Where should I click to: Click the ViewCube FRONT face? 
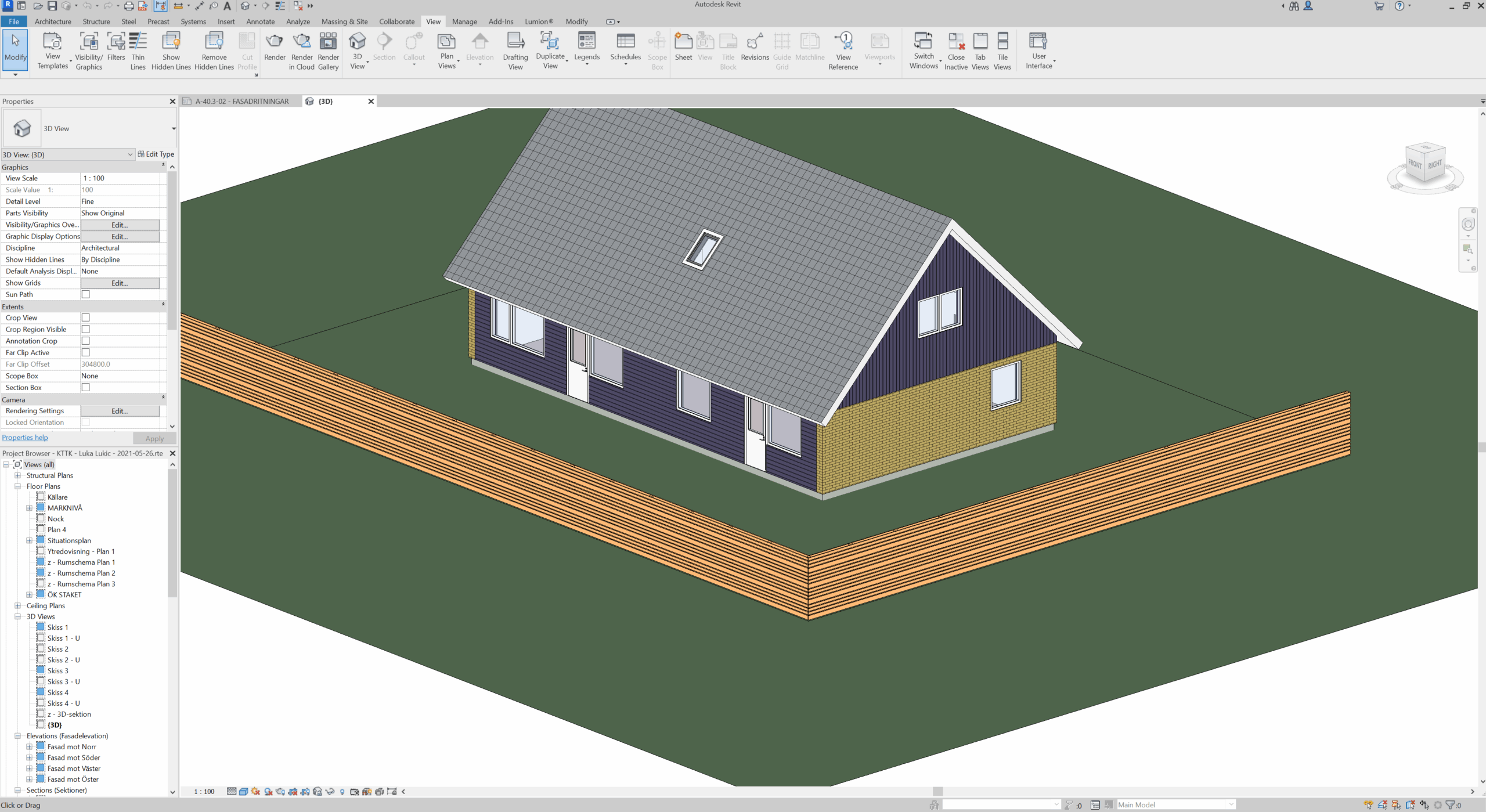coord(1415,164)
